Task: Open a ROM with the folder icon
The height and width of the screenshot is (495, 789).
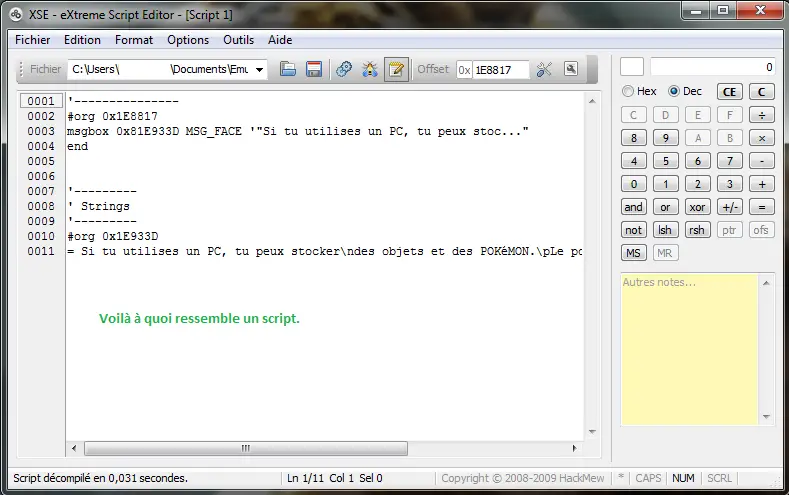Action: (288, 69)
